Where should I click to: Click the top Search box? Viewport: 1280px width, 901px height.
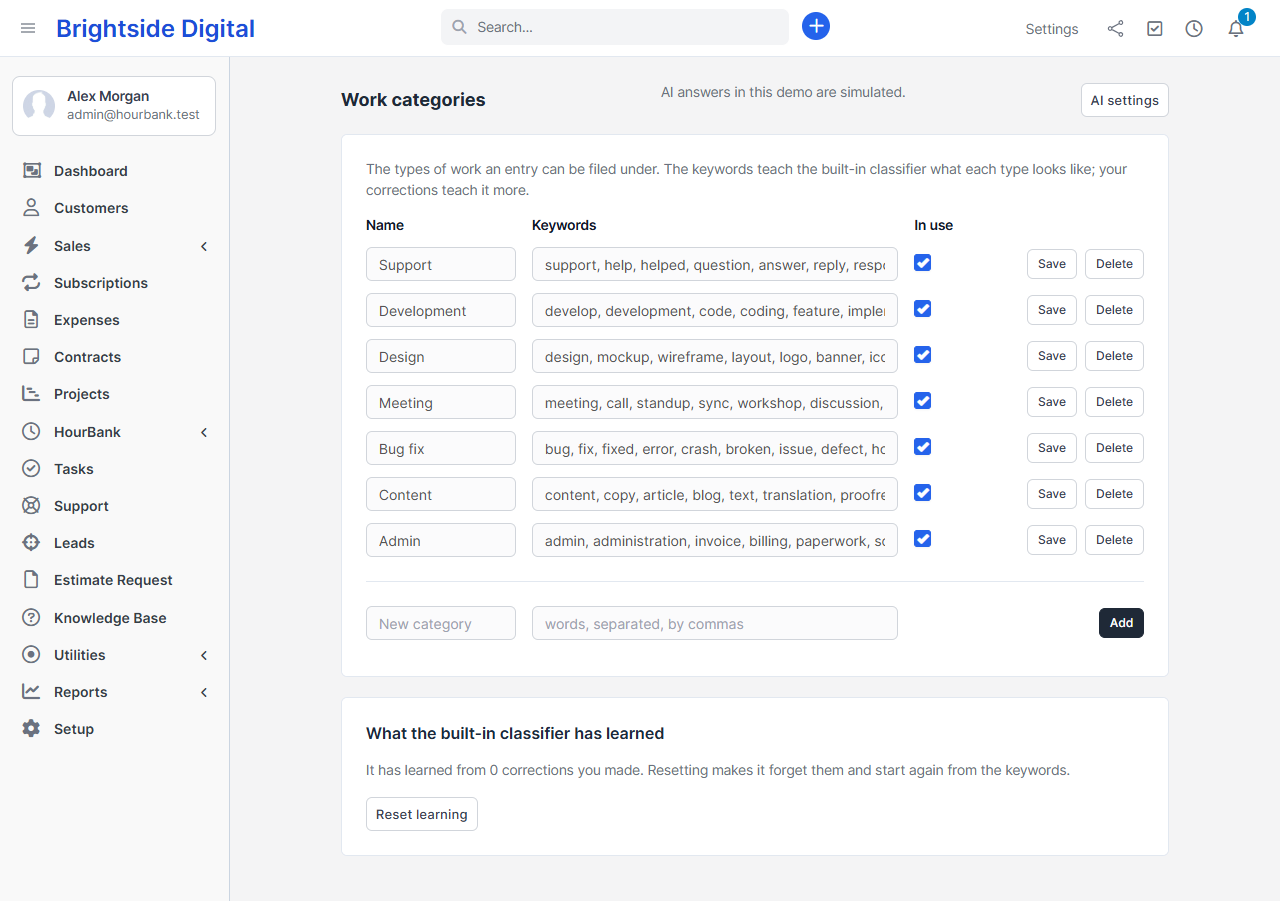(615, 27)
